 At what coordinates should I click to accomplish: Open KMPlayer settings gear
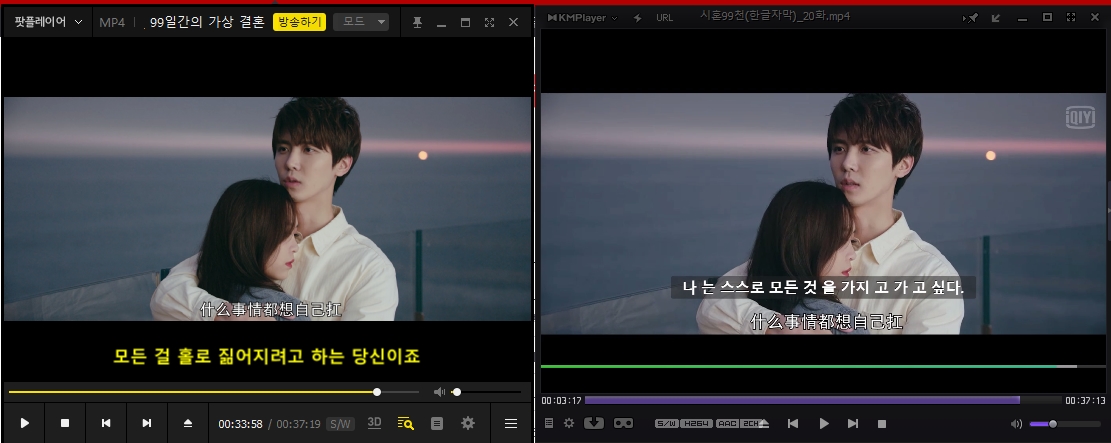tap(569, 423)
